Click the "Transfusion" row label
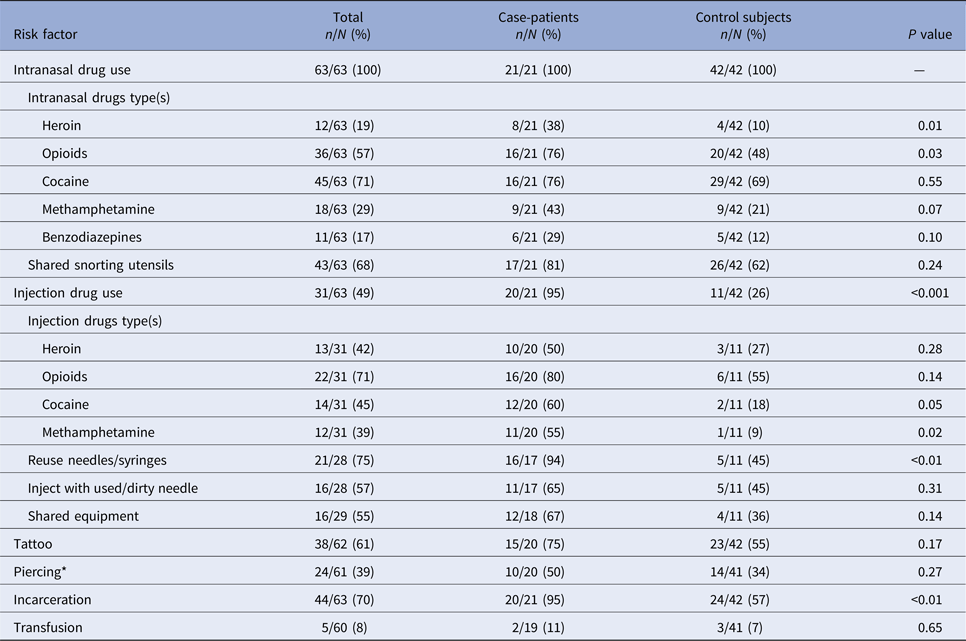Viewport: 966px width, 641px height. (x=48, y=627)
